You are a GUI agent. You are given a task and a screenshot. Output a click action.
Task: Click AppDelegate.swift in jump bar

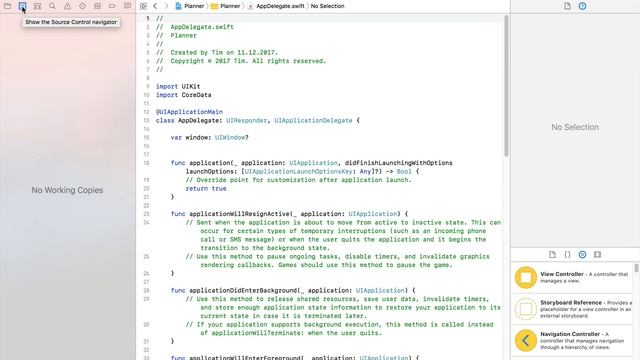click(276, 6)
